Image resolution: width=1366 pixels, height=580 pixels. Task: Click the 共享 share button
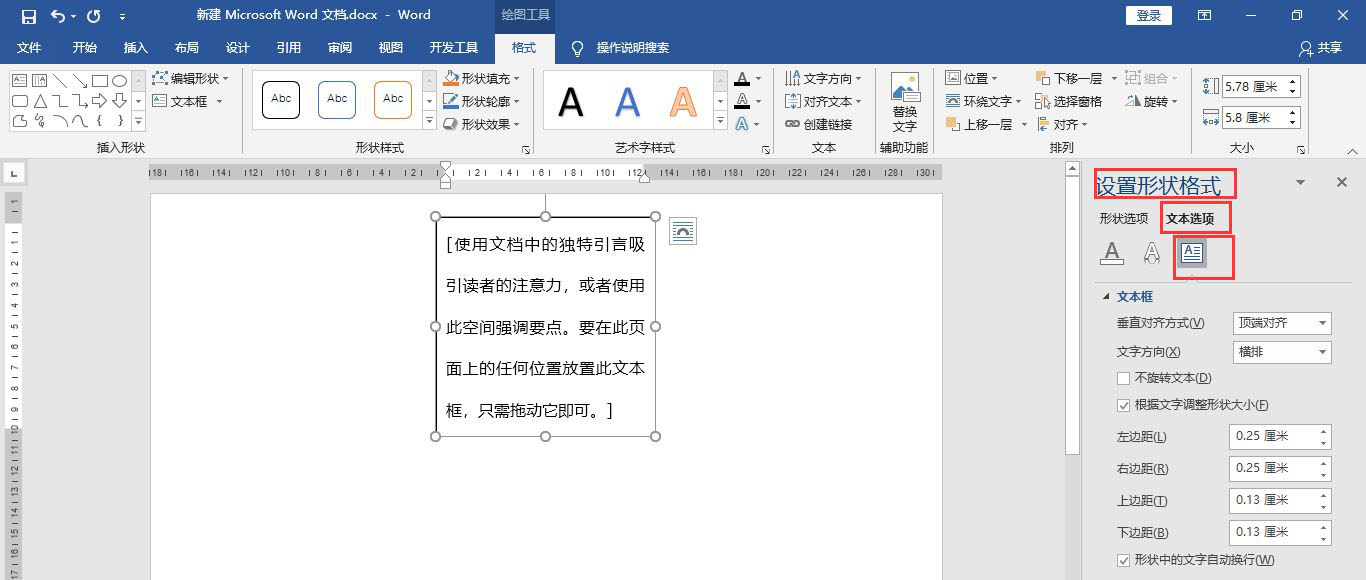(x=1321, y=47)
